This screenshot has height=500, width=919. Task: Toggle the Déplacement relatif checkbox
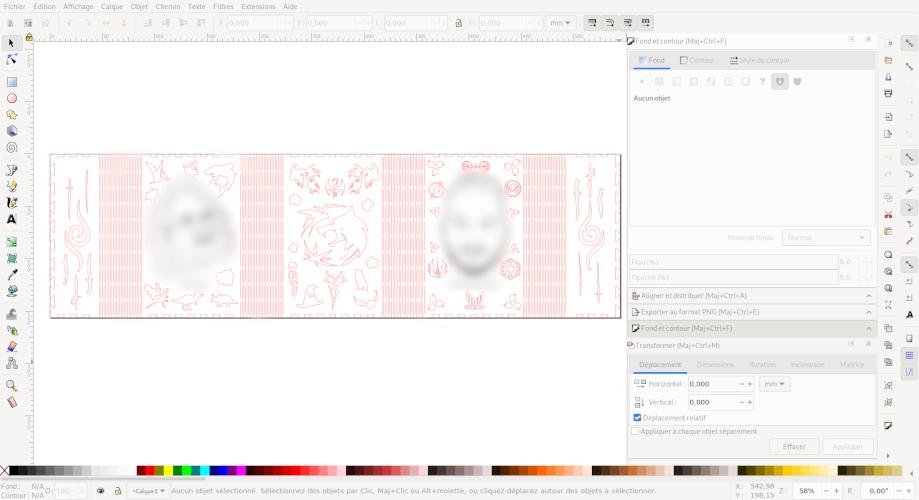point(637,418)
